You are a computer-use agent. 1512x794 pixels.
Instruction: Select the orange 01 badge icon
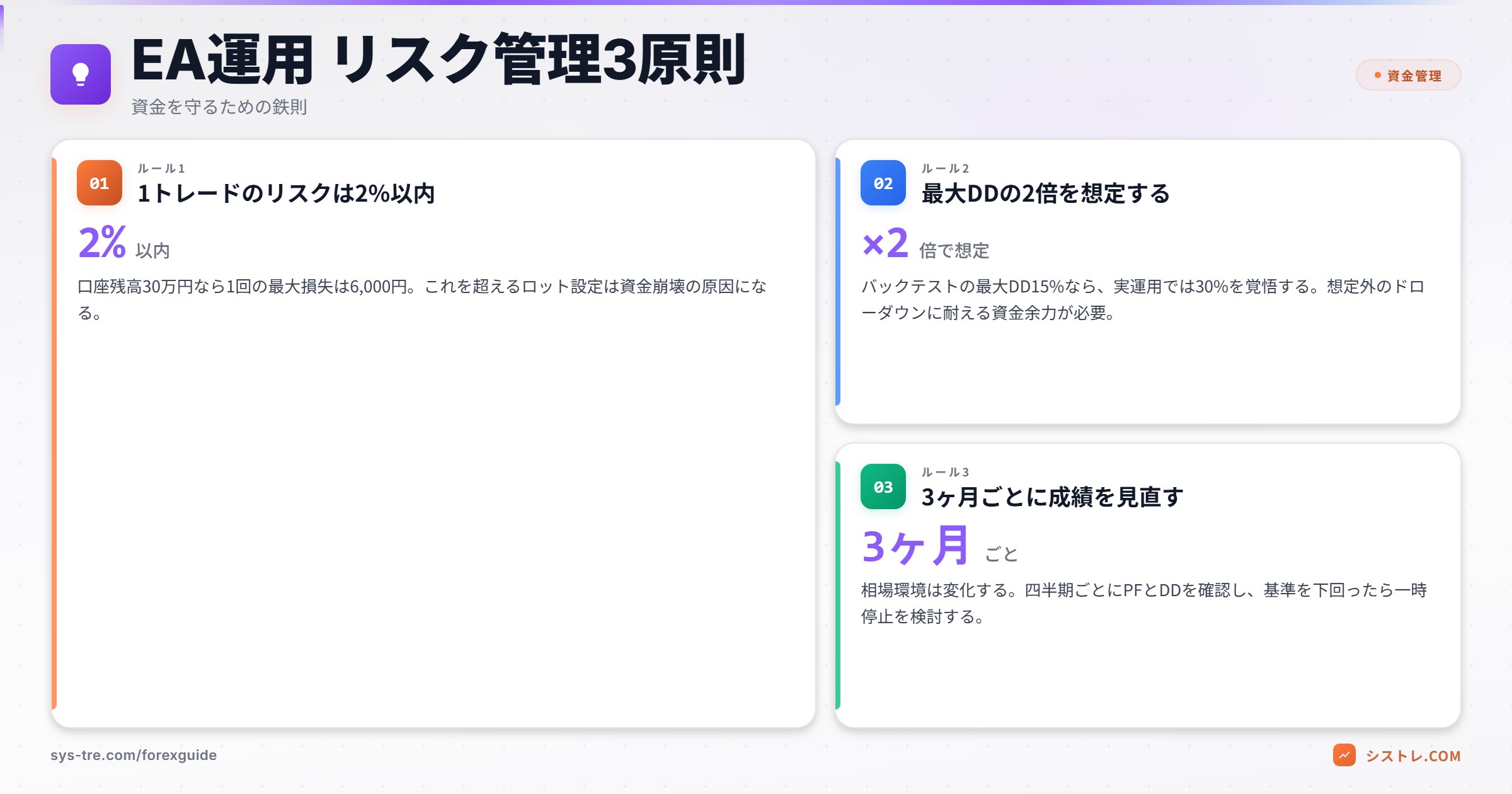(x=98, y=183)
